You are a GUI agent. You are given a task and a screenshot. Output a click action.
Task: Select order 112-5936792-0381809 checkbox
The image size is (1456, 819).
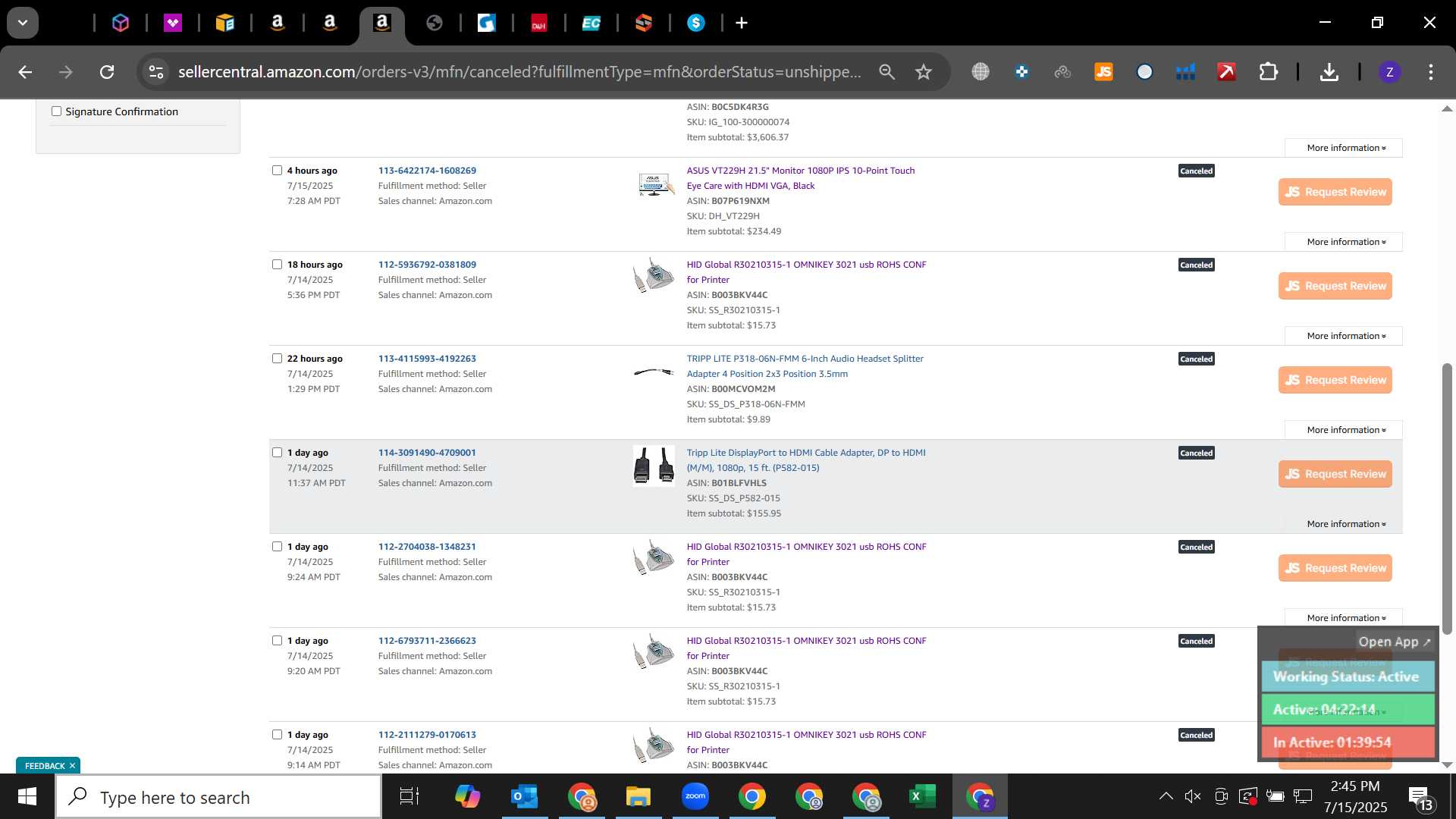(277, 265)
